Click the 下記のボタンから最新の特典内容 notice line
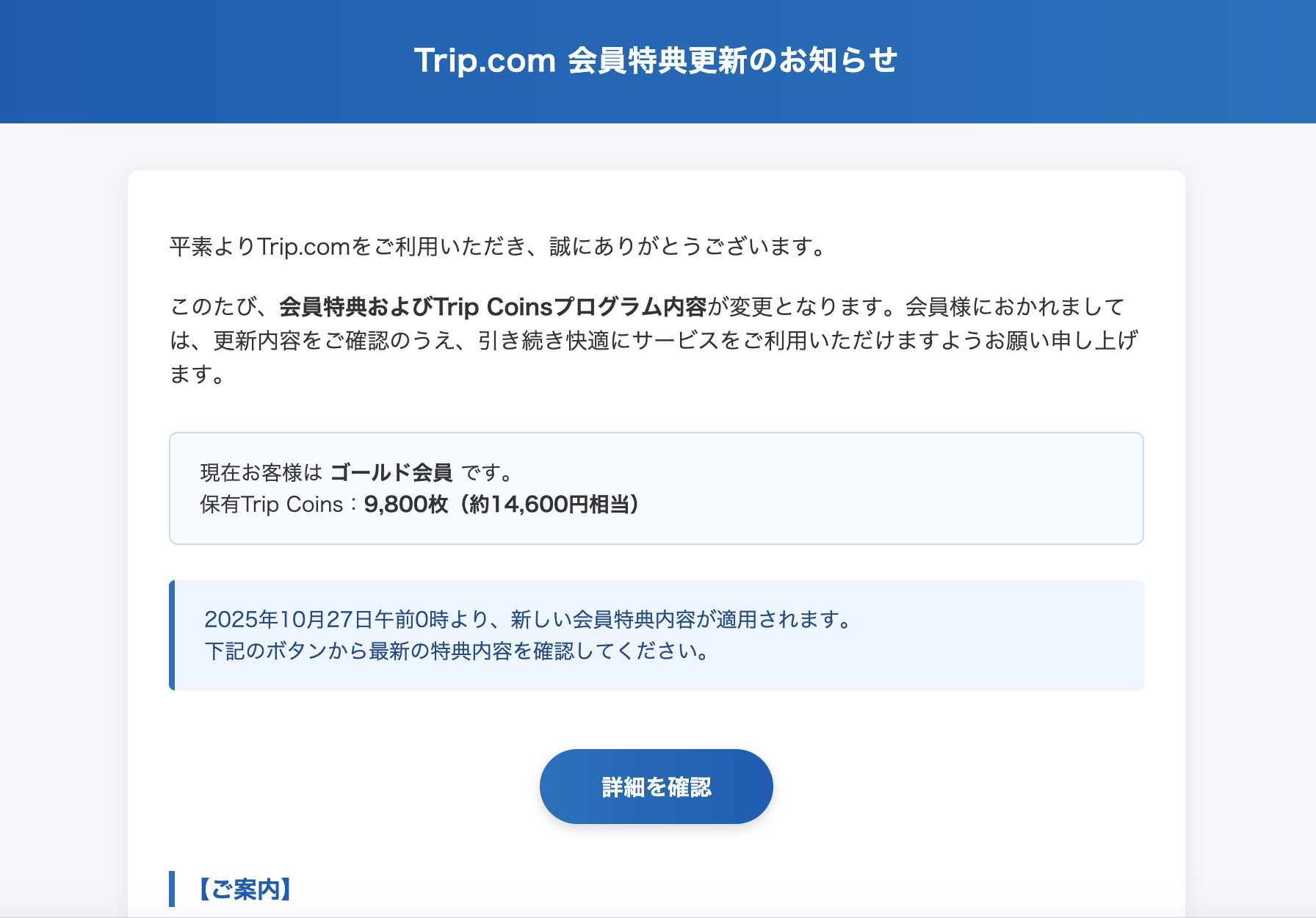This screenshot has width=1316, height=918. pyautogui.click(x=457, y=651)
